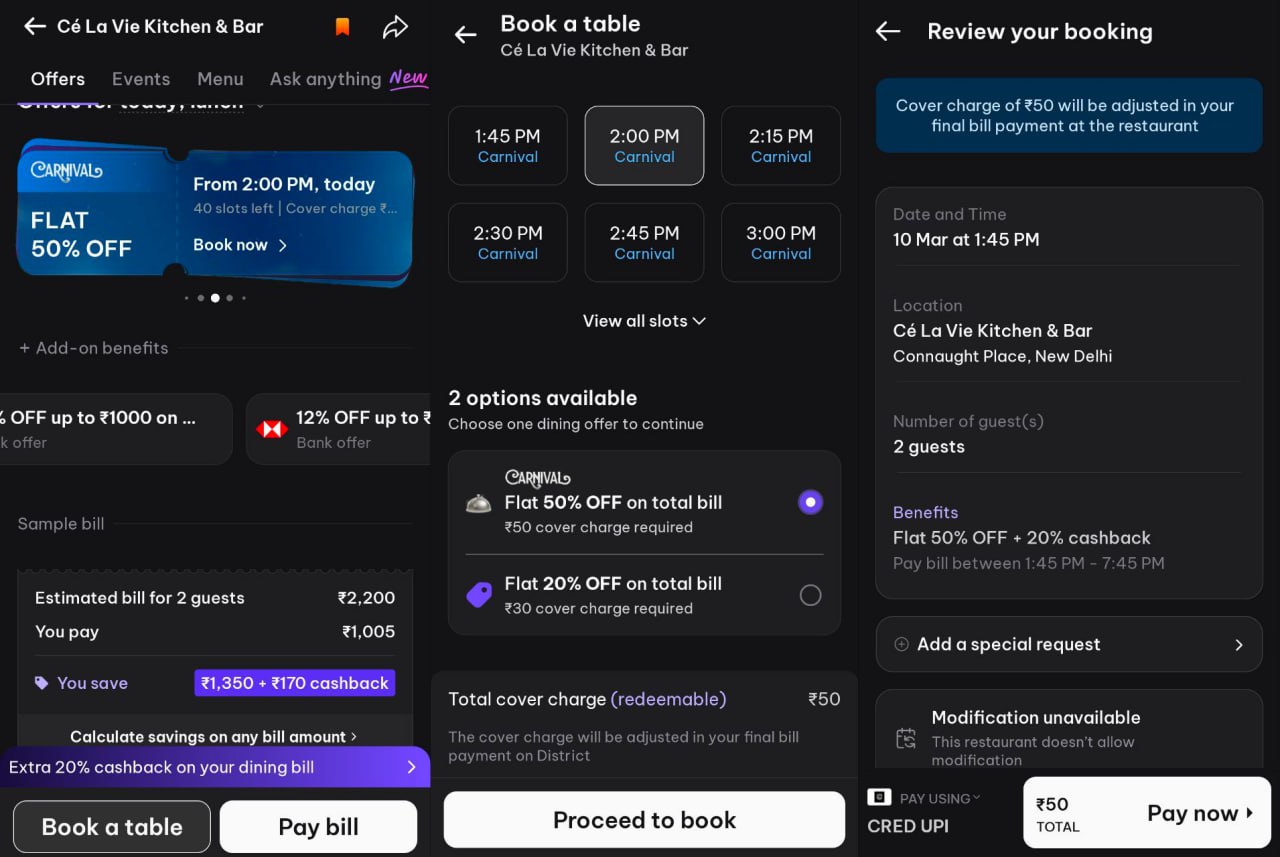This screenshot has width=1280, height=857.
Task: Expand View all slots
Action: [644, 321]
